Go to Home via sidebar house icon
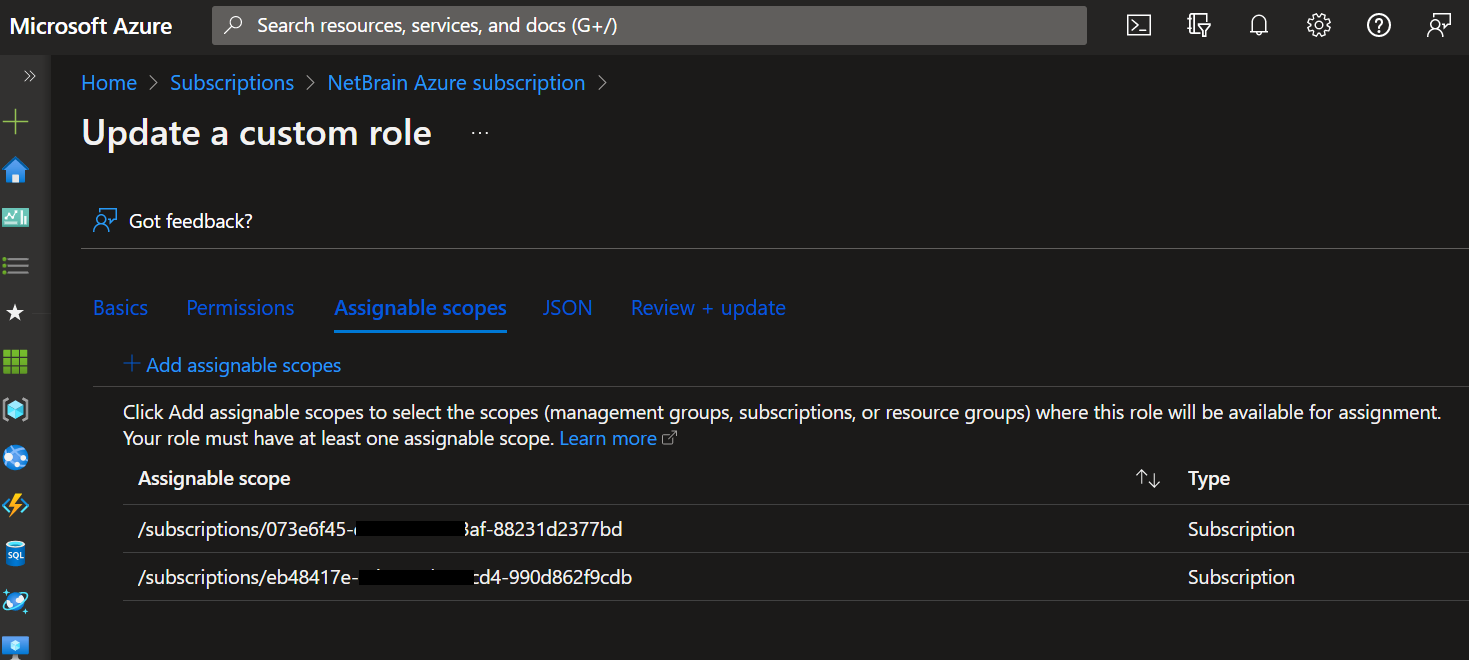Image resolution: width=1469 pixels, height=660 pixels. click(x=16, y=171)
